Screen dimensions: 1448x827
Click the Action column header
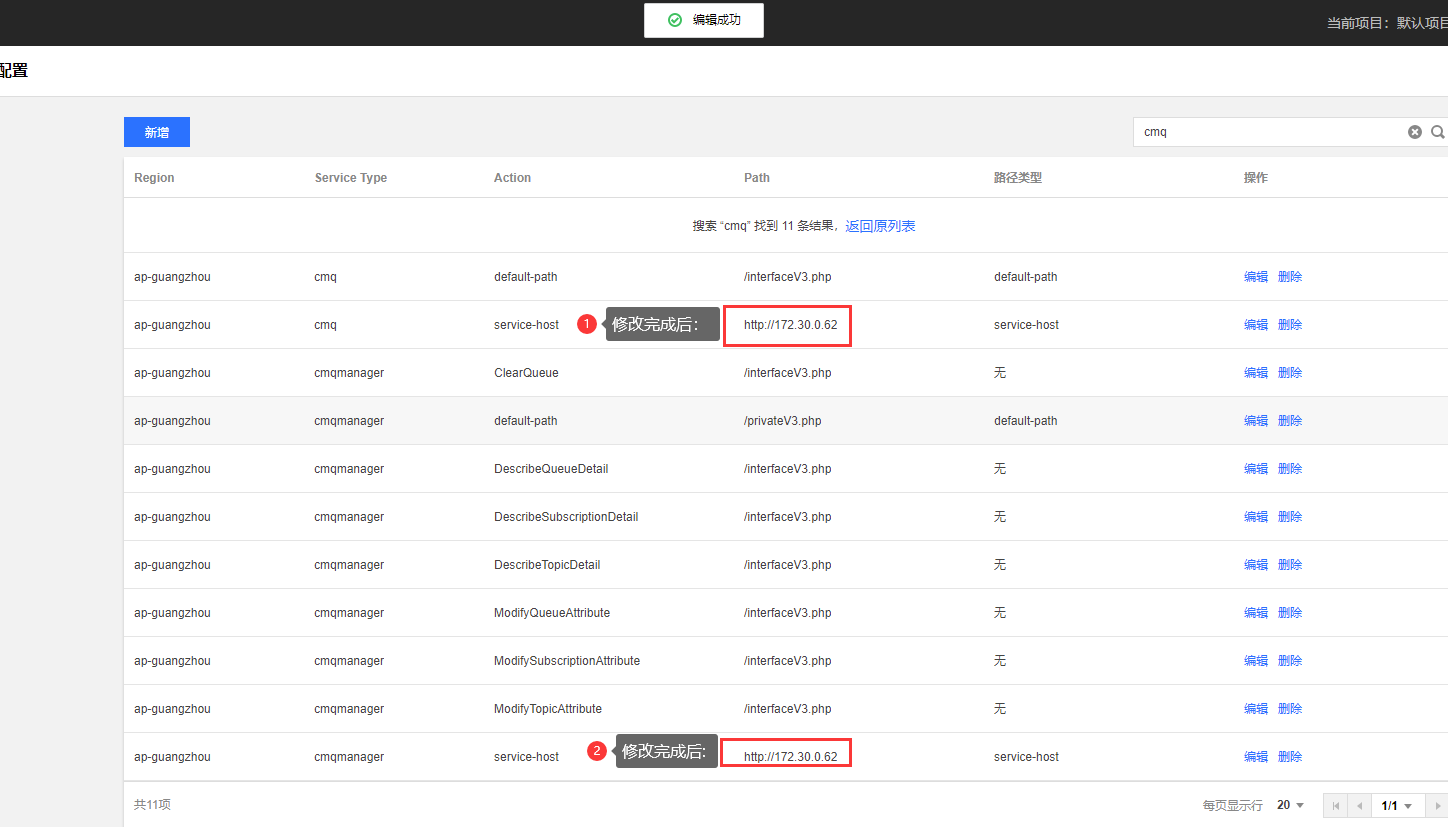coord(512,178)
